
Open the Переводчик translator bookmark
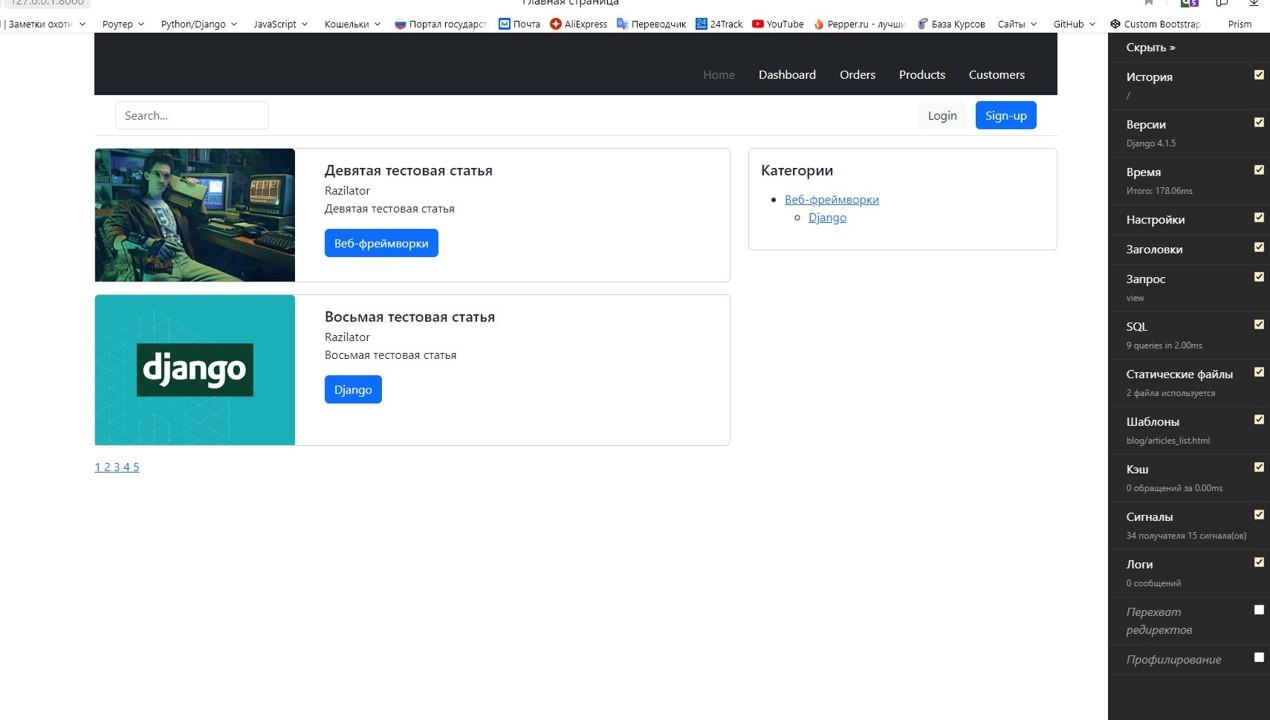coord(651,24)
